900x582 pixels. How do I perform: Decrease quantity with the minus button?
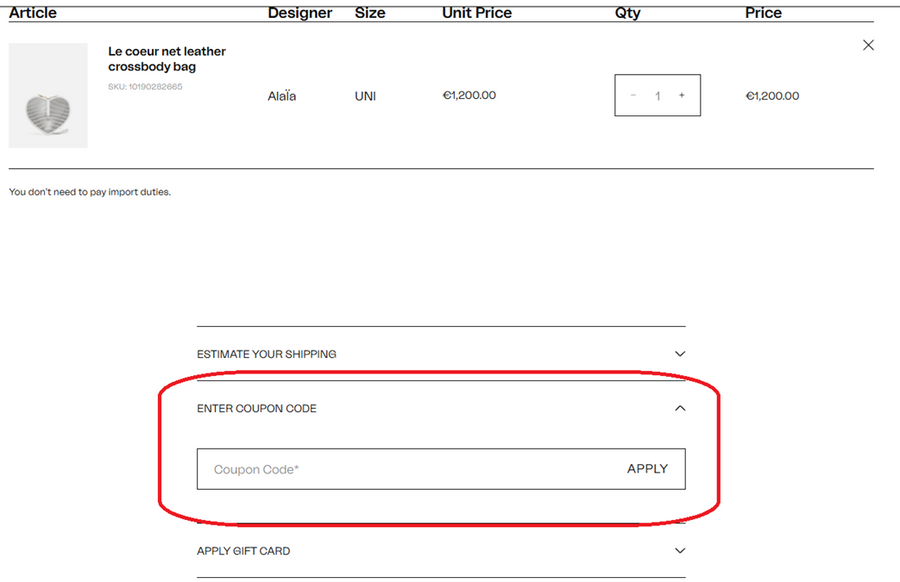(x=633, y=96)
